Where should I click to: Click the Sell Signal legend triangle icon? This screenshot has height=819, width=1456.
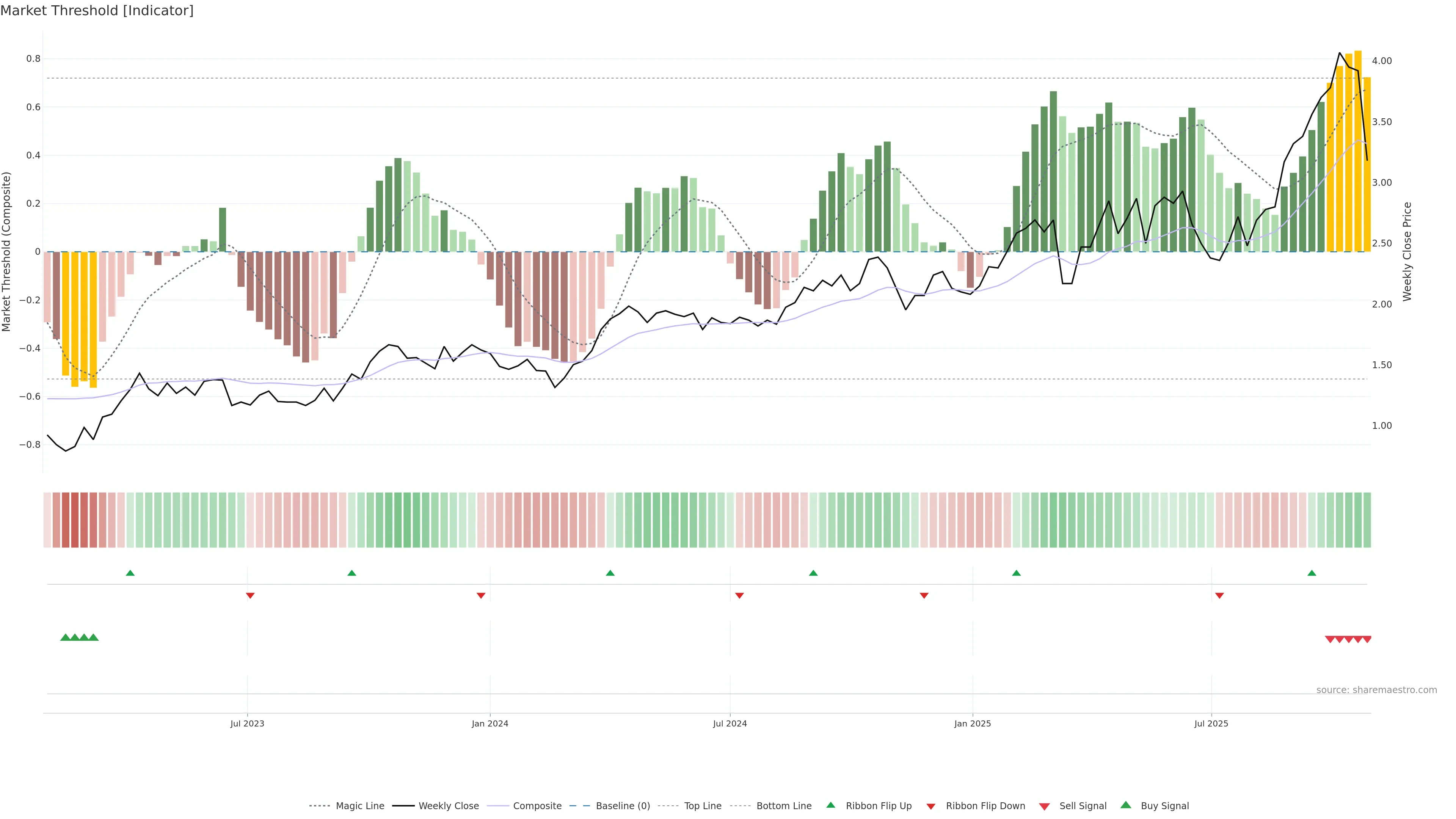coord(1045,806)
